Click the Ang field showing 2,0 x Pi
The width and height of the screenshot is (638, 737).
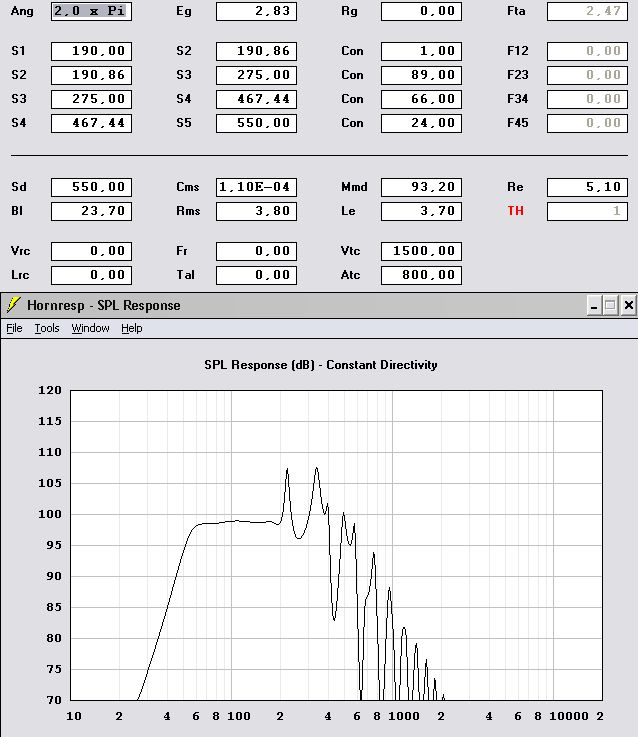click(91, 11)
